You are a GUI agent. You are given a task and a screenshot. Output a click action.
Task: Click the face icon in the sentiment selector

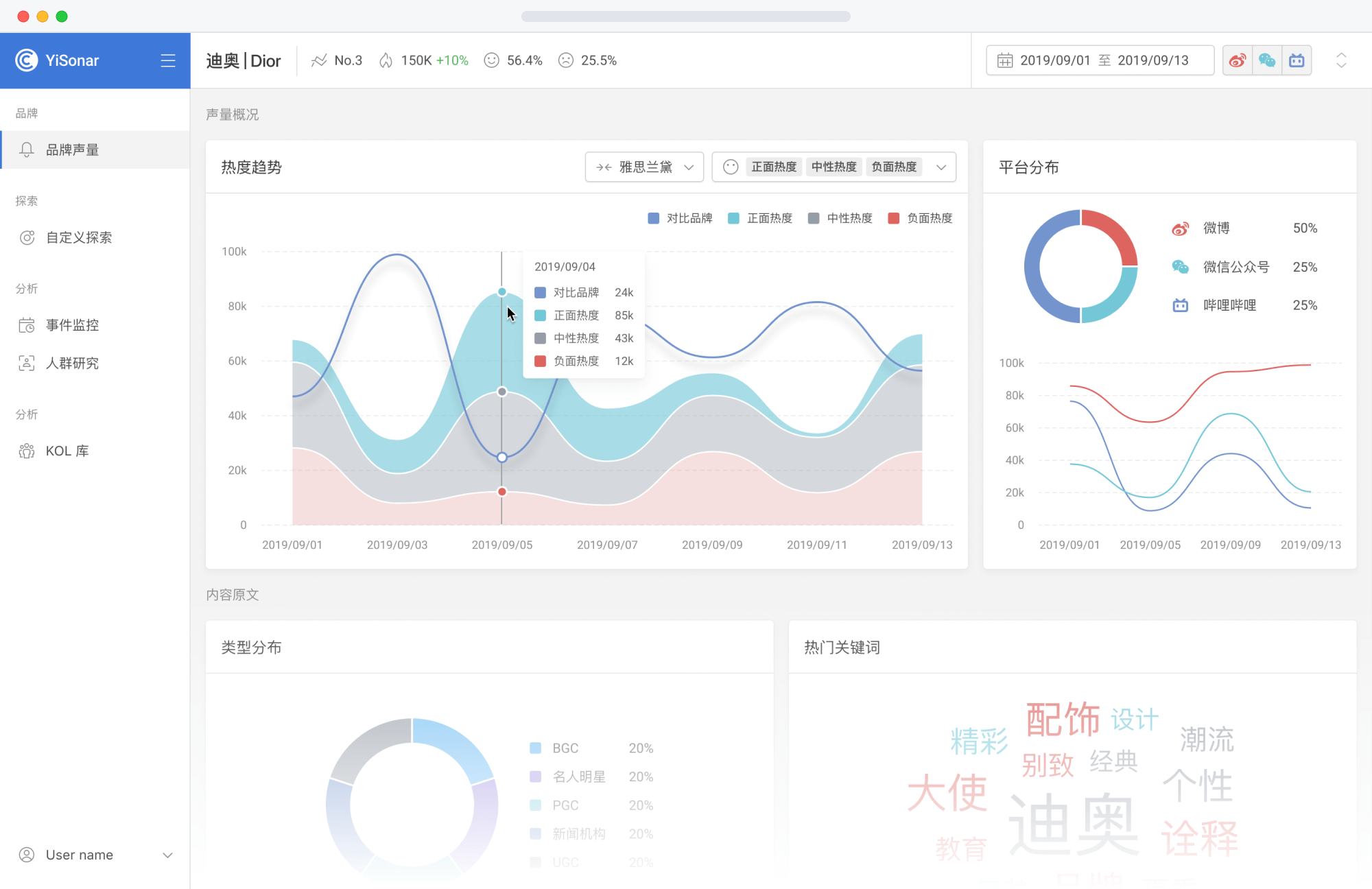[x=731, y=167]
